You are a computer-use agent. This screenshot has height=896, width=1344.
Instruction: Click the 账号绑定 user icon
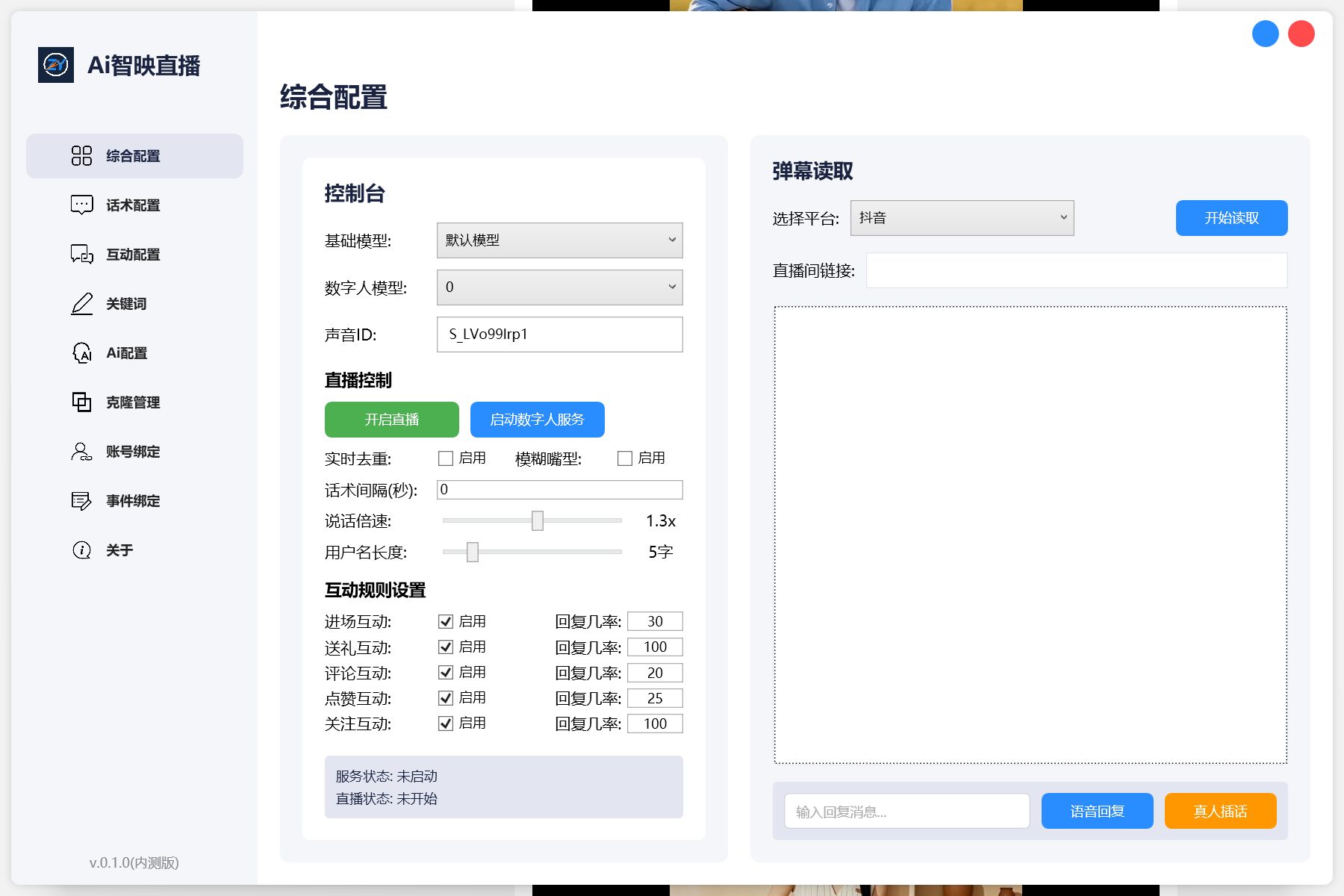pos(81,451)
